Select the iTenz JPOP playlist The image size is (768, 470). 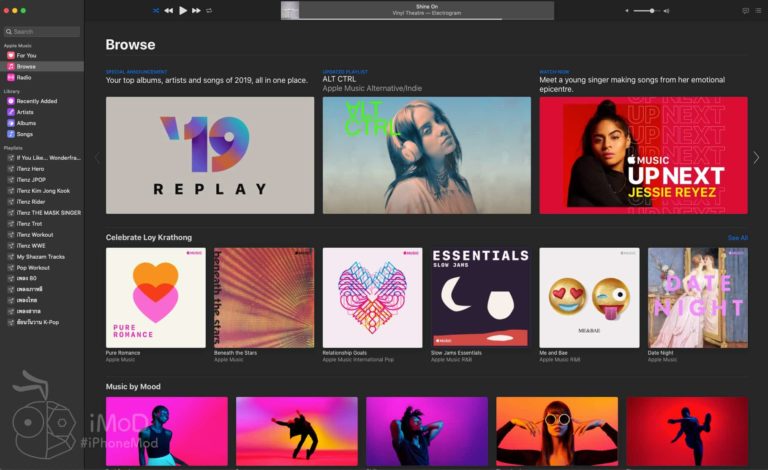click(x=42, y=180)
